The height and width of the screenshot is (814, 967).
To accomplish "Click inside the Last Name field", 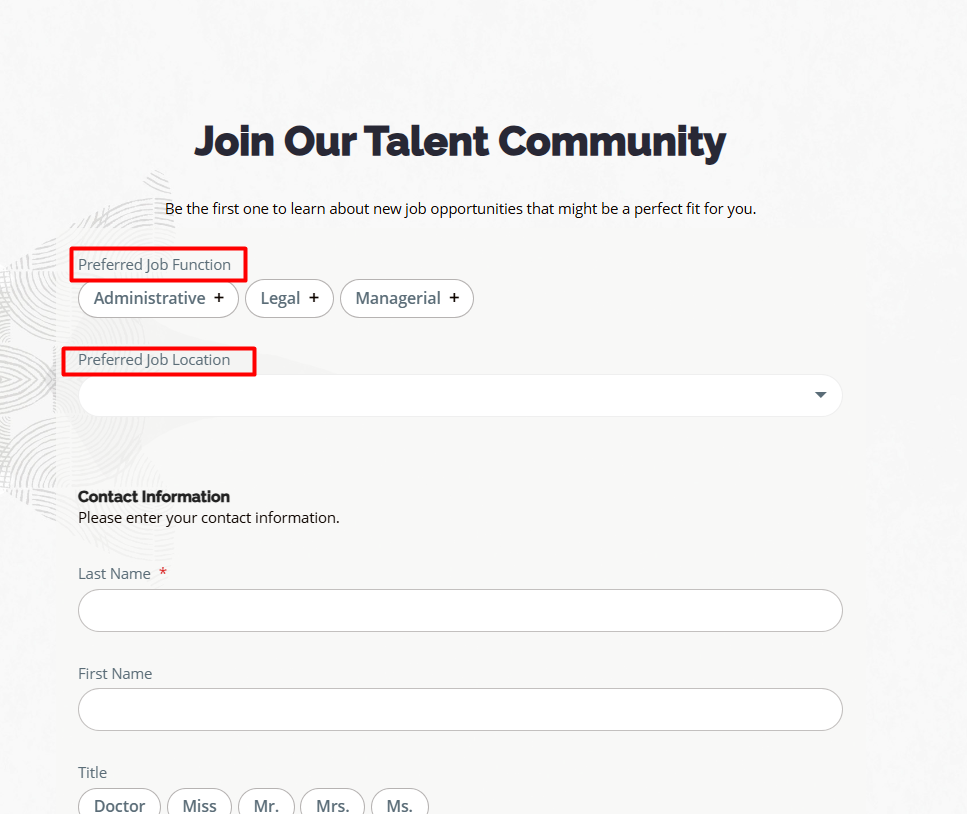I will click(x=460, y=610).
